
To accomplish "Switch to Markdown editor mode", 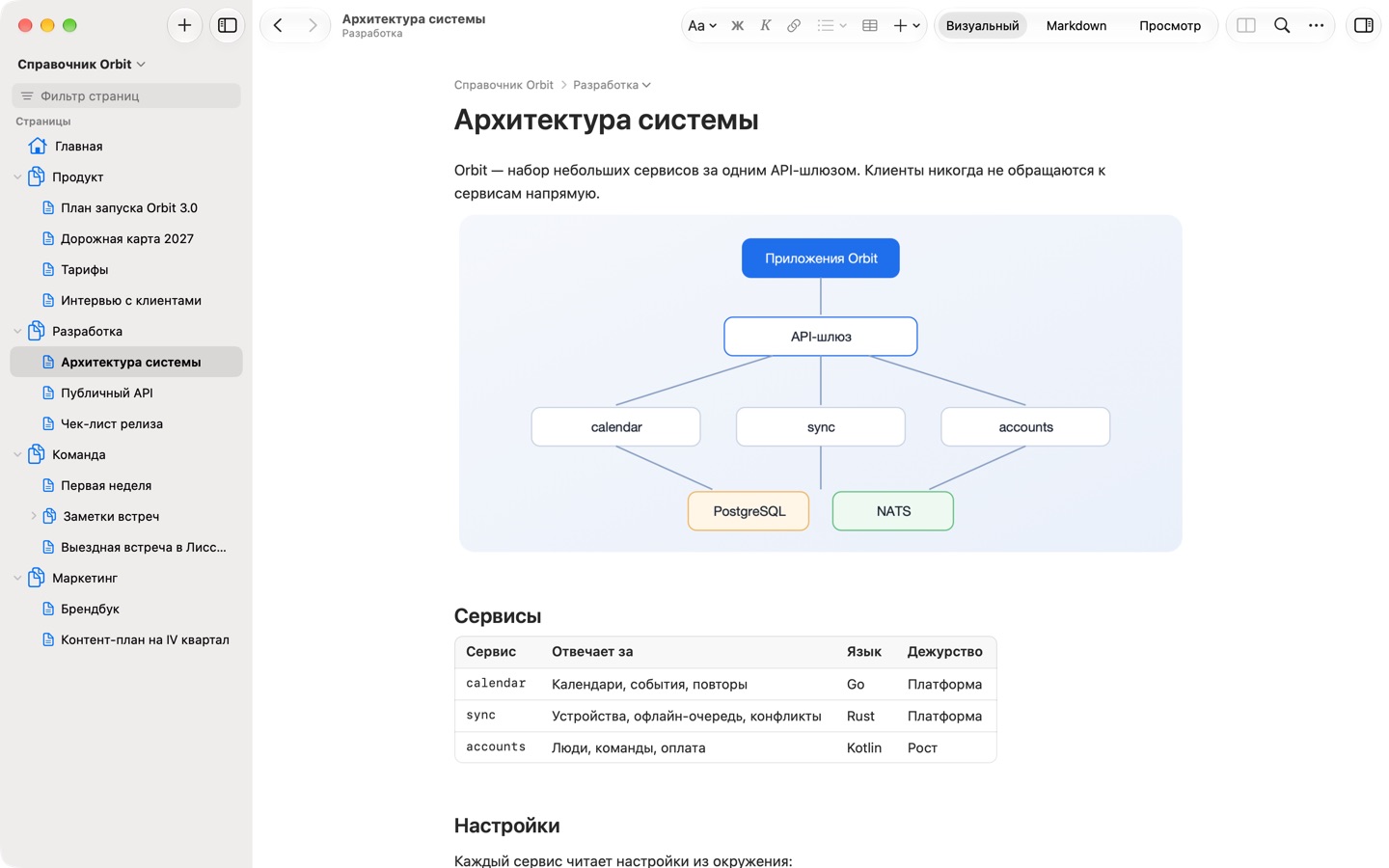I will coord(1076,26).
